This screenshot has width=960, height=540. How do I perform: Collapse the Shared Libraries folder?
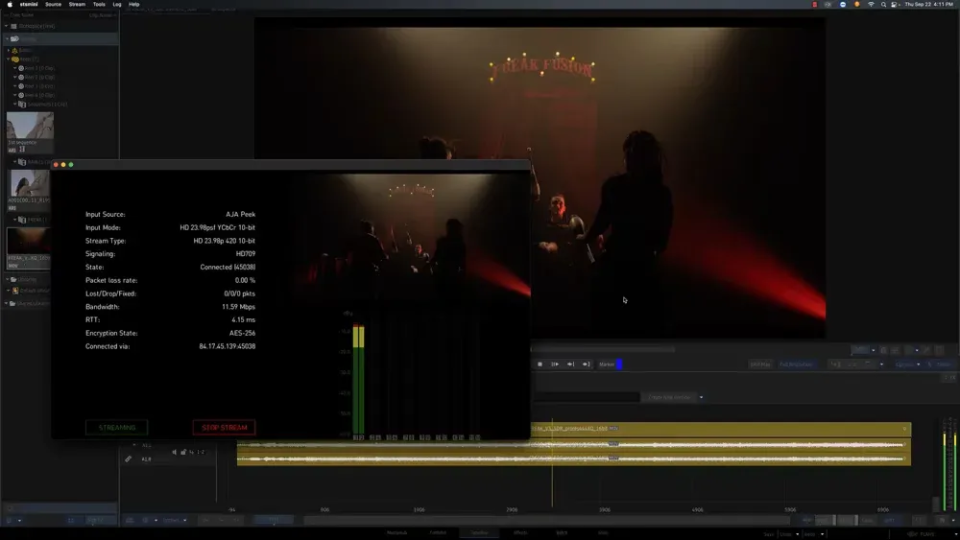[x=7, y=303]
